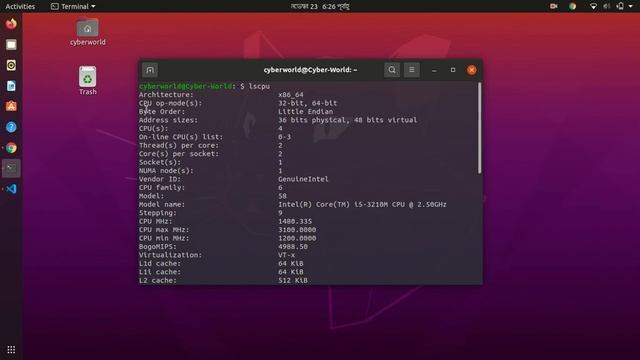Open the volume indicator in top bar
This screenshot has width=640, height=360.
607,6
